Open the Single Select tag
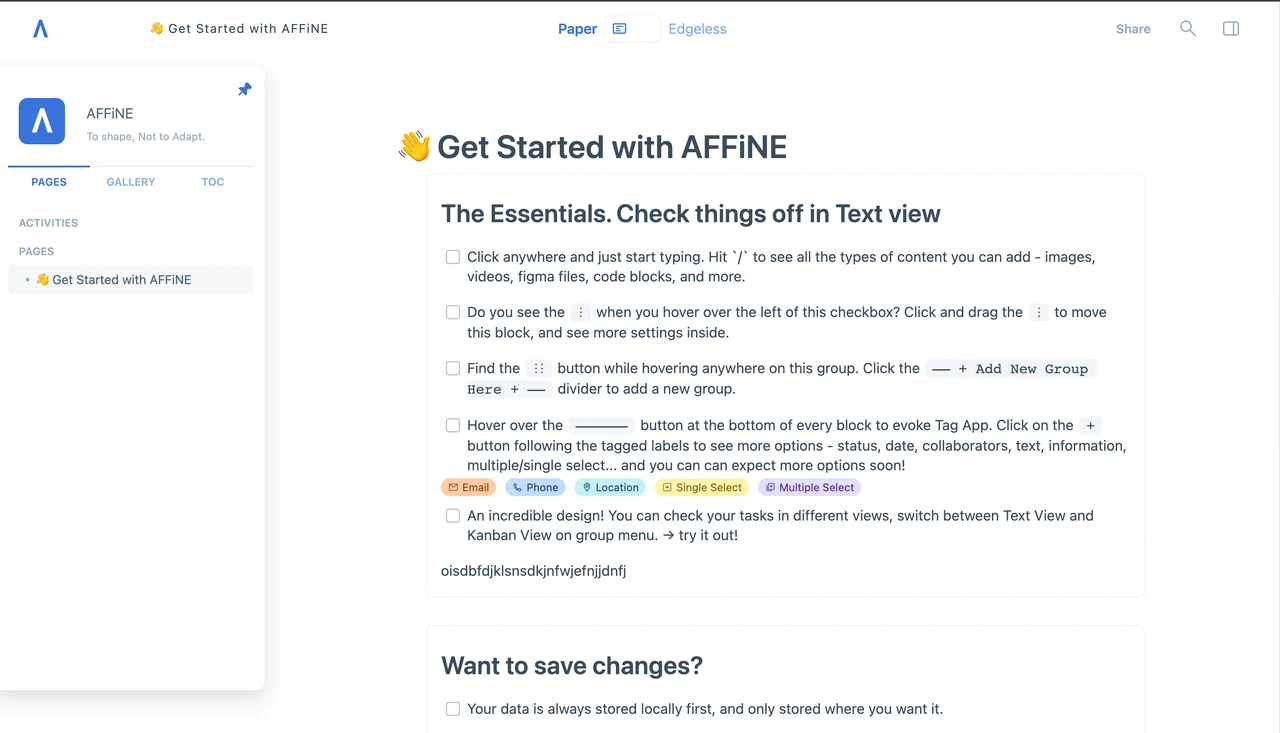Screen dimensions: 1280x733 click(x=701, y=487)
